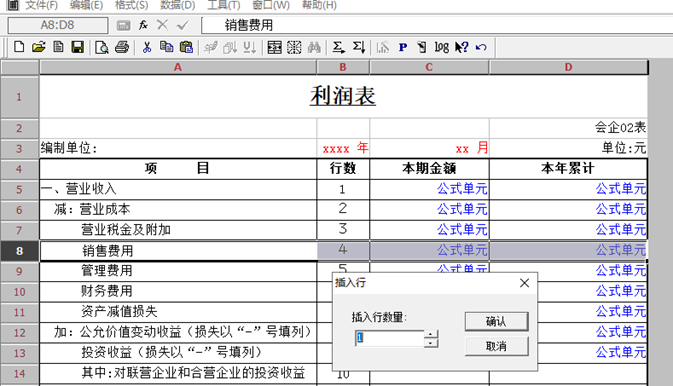Click the scroll document icon next to P

pos(422,47)
